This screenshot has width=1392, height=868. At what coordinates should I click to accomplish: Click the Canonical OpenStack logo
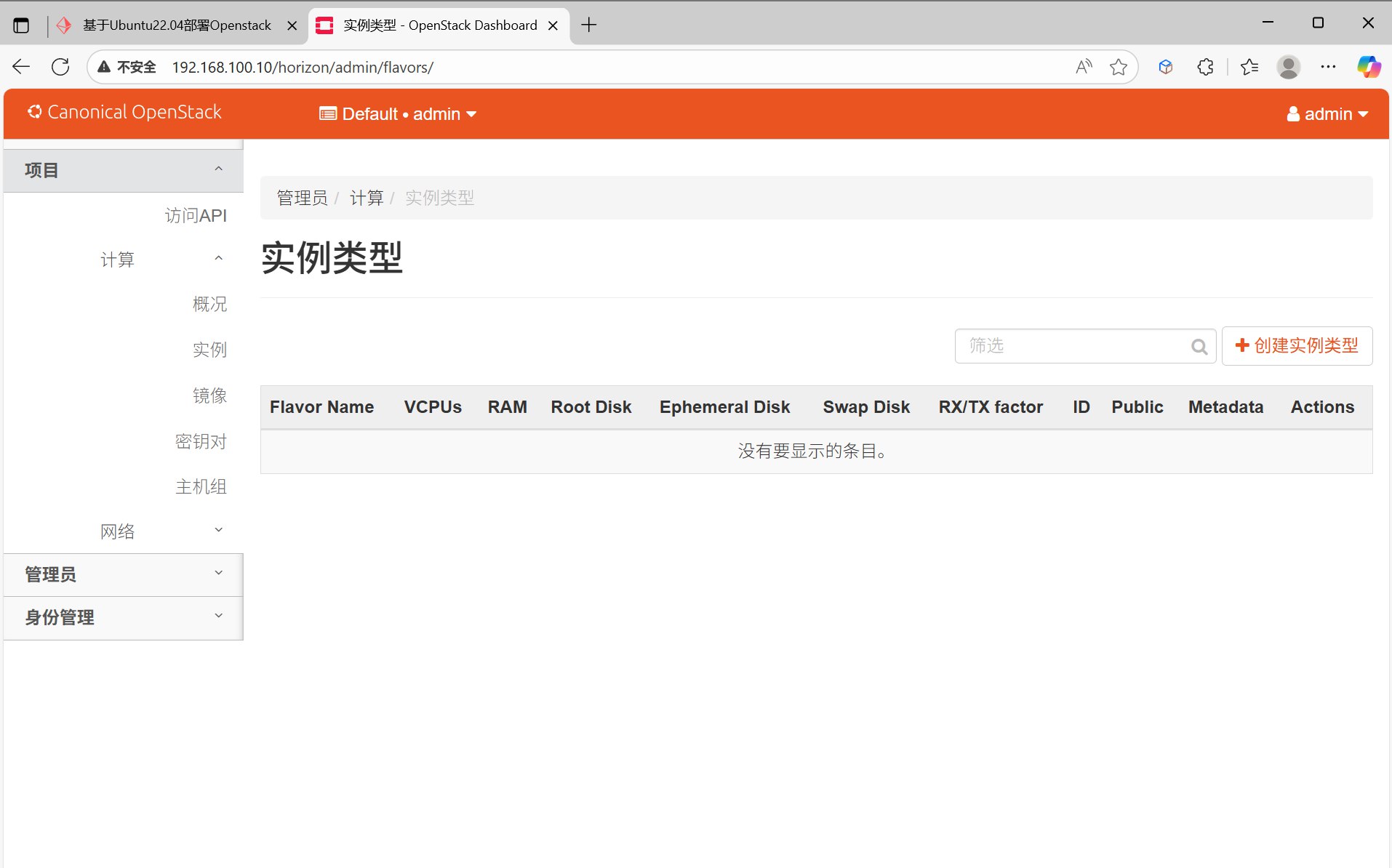(x=124, y=112)
